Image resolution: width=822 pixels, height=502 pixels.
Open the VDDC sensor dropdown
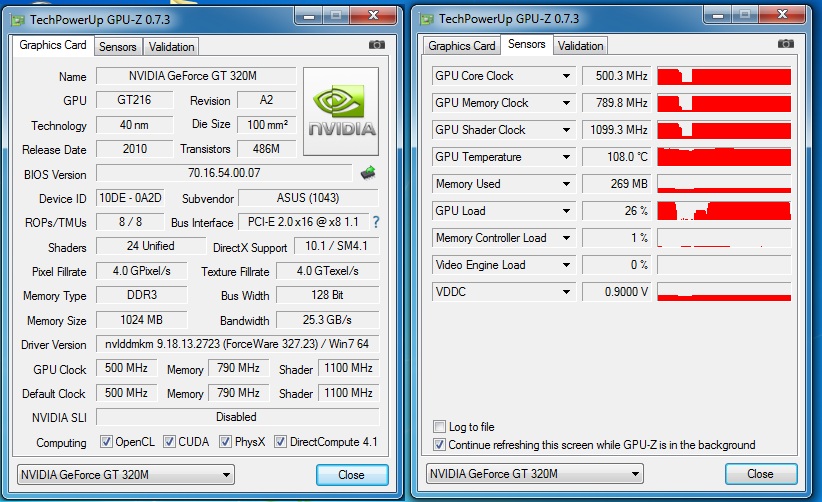566,292
